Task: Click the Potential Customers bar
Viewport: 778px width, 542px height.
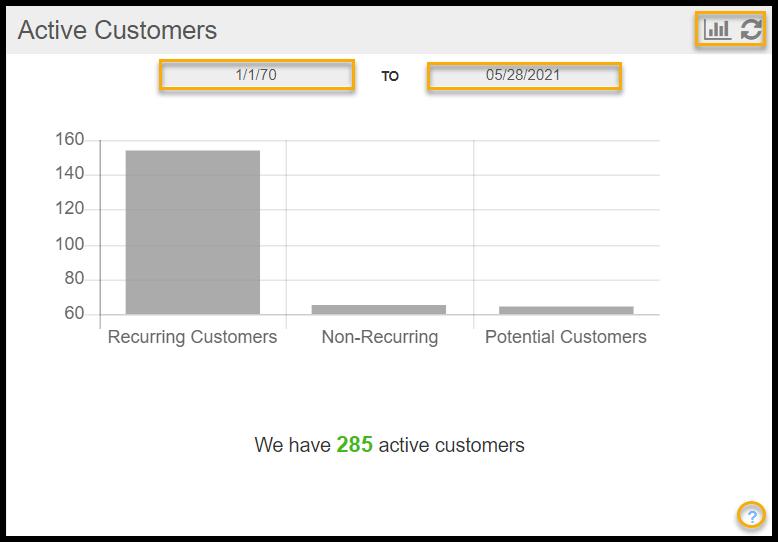Action: 566,310
